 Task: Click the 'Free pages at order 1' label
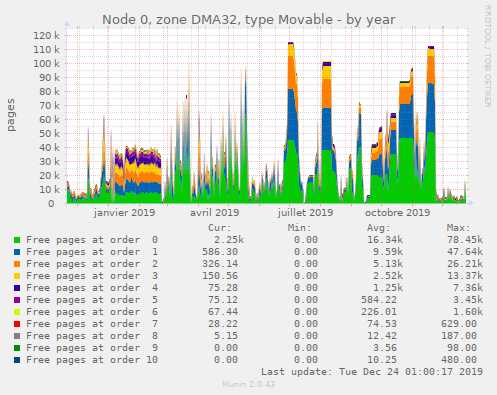[92, 252]
